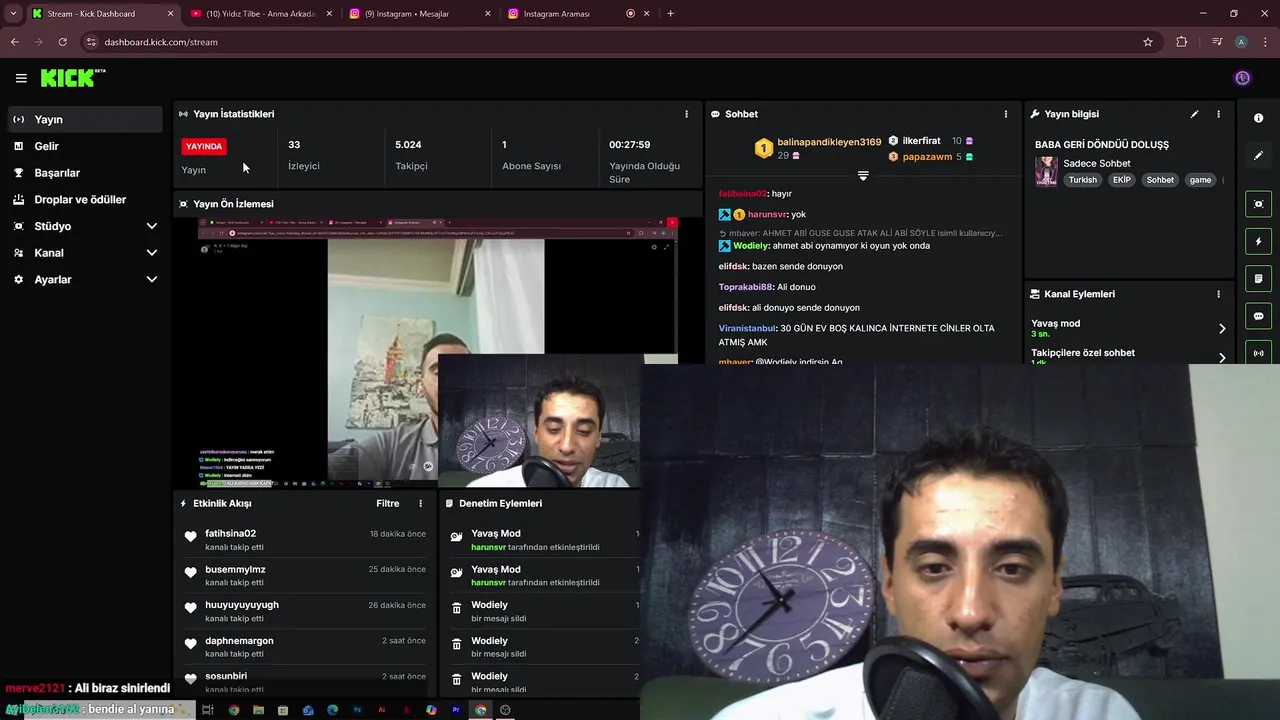Click the username Wodiely in chat

tap(751, 246)
